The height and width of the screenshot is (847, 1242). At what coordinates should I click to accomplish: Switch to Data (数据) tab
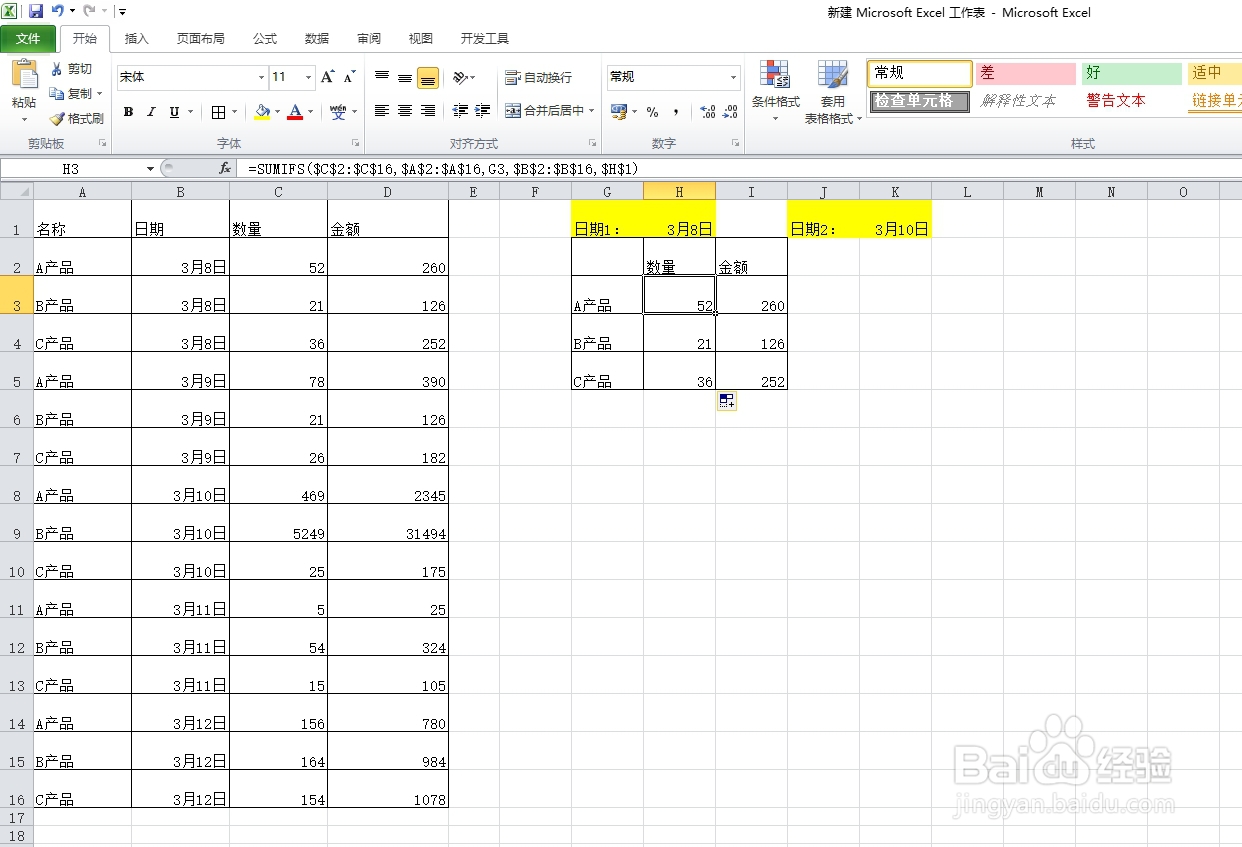tap(316, 39)
